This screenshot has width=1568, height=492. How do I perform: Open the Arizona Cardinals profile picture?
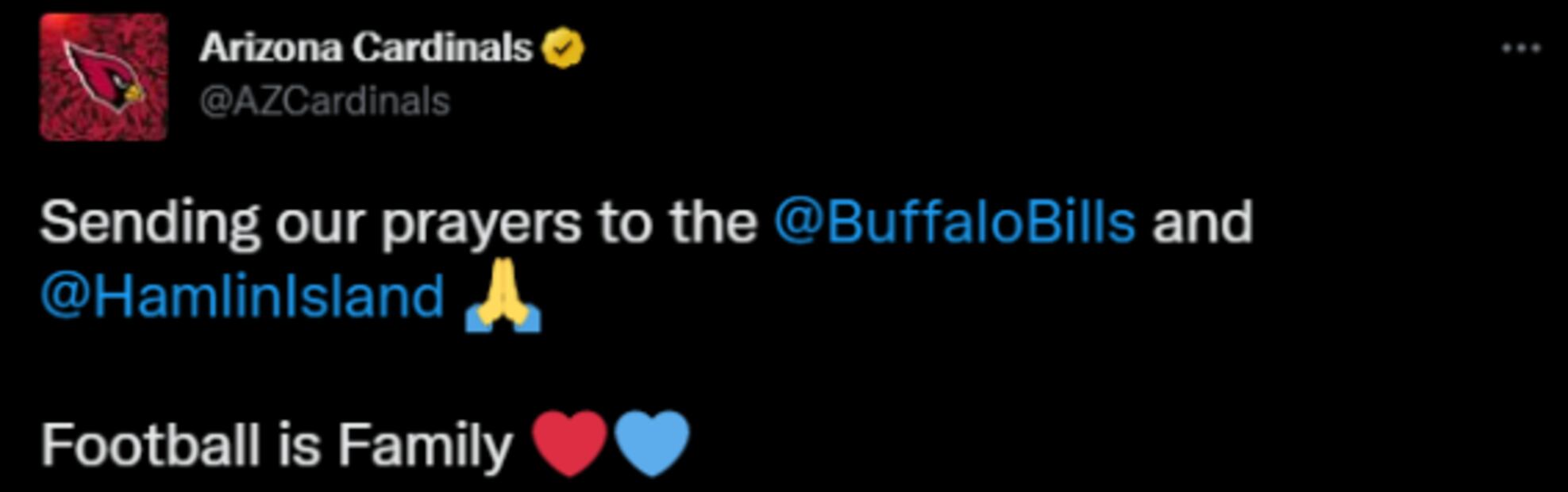tap(104, 77)
